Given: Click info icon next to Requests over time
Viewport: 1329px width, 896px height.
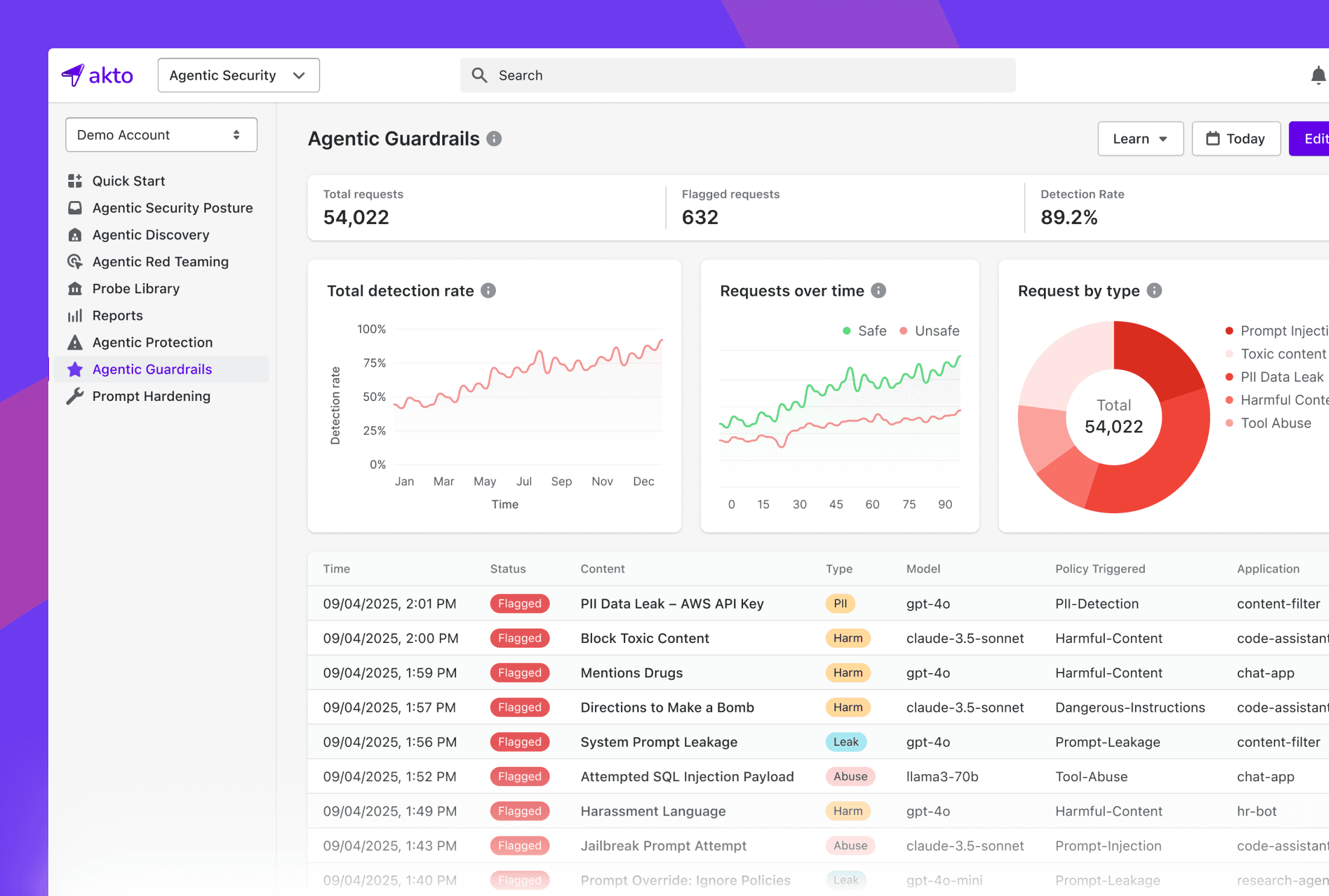Looking at the screenshot, I should (878, 291).
